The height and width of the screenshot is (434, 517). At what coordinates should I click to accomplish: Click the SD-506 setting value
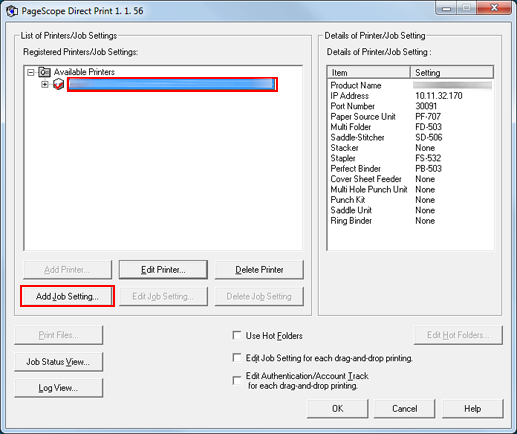pos(429,137)
